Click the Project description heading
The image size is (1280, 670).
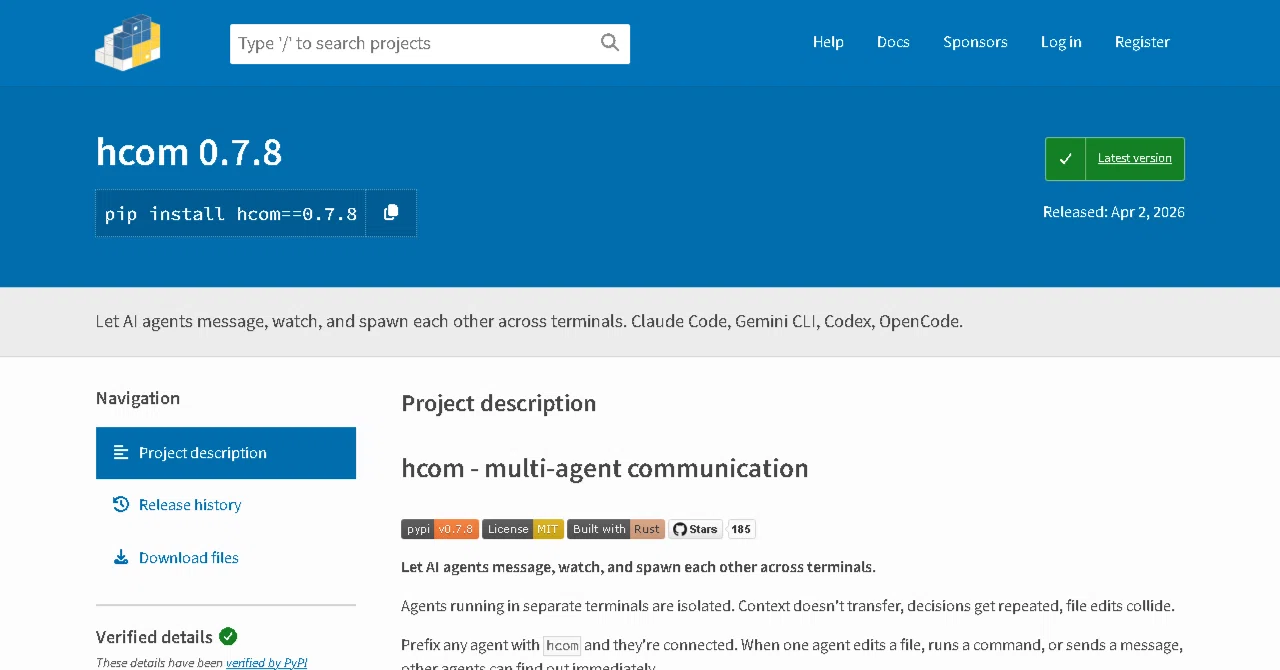499,403
